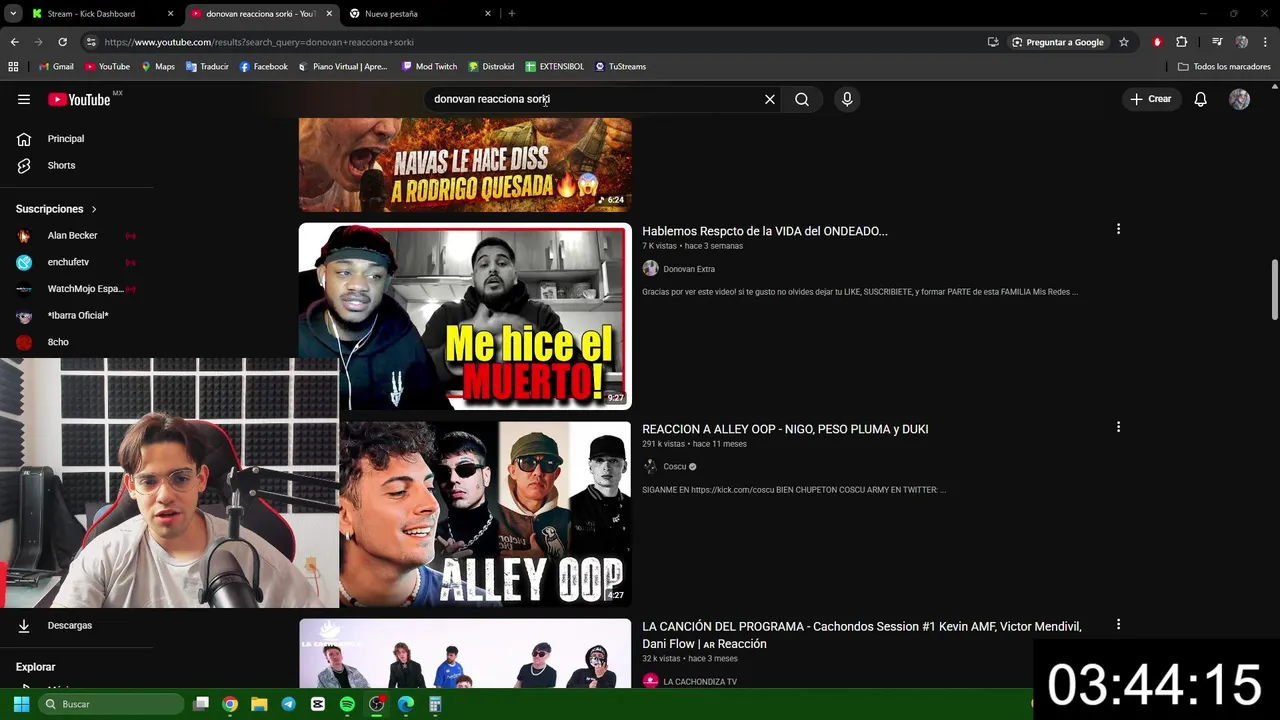Open the Extensions puzzle icon

[x=1181, y=42]
